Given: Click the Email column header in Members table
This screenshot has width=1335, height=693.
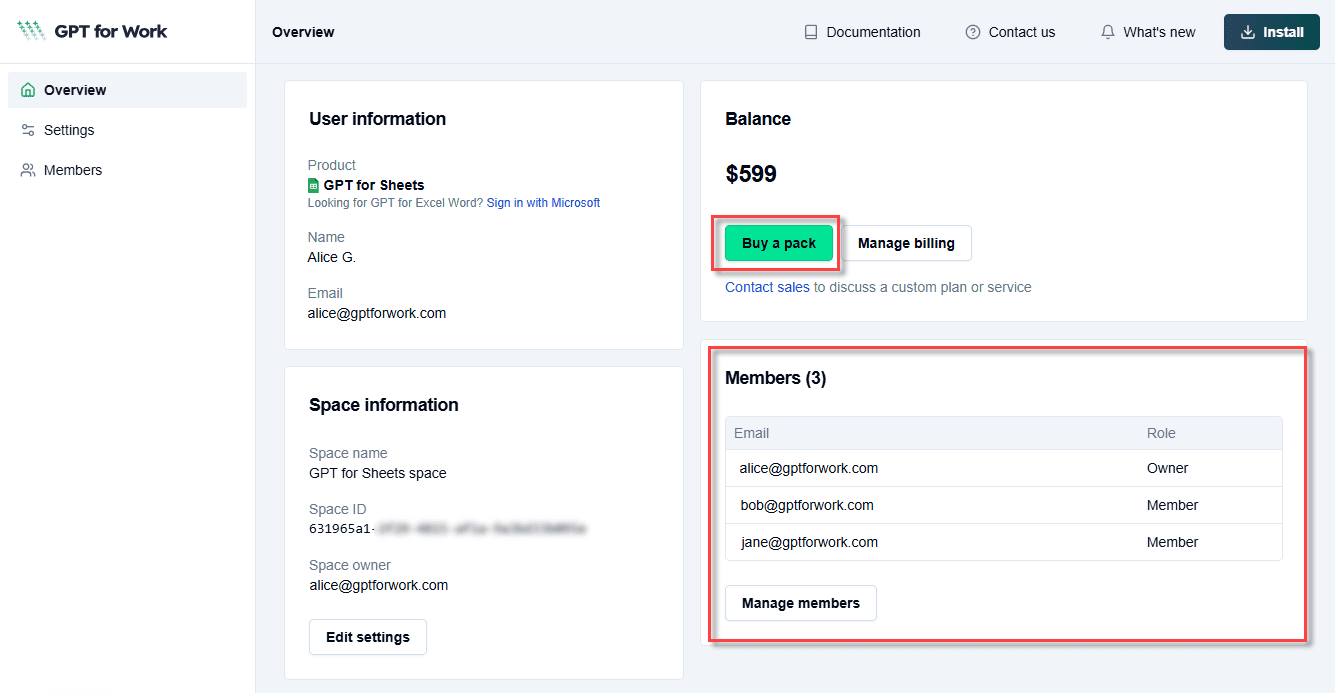Looking at the screenshot, I should pos(752,433).
